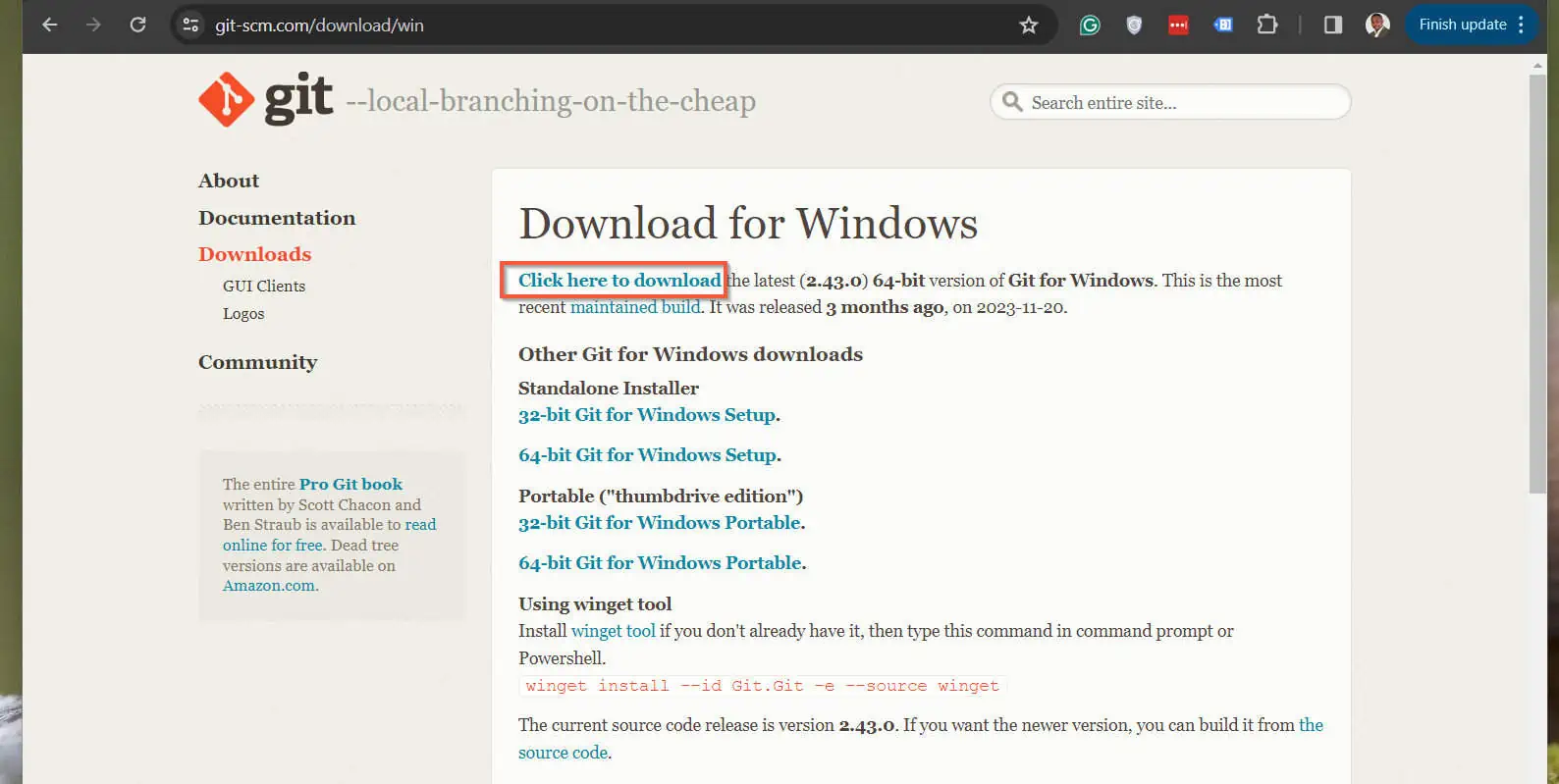Open GUI Clients sublink
The image size is (1559, 784).
(264, 286)
